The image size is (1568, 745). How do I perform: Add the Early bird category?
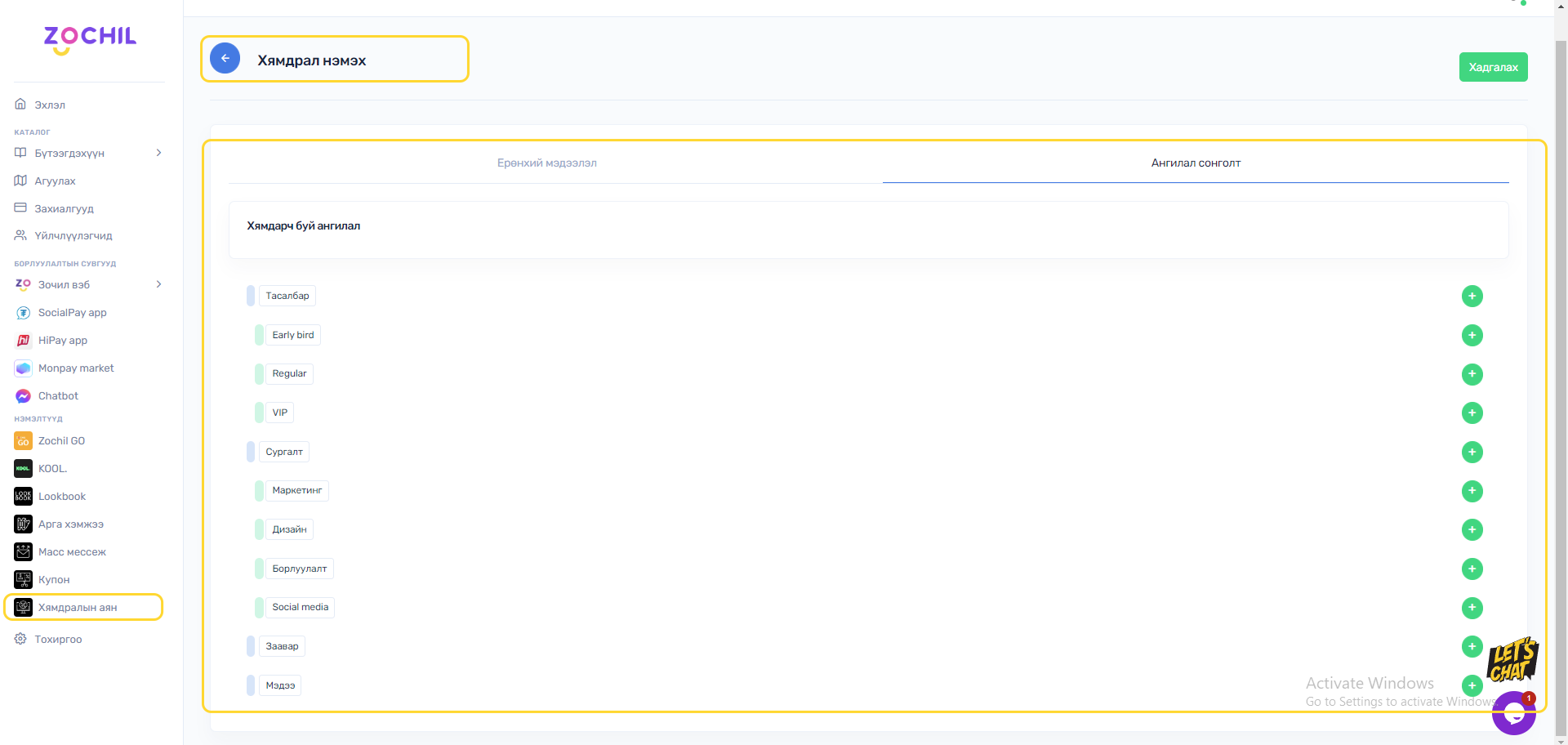click(1472, 335)
